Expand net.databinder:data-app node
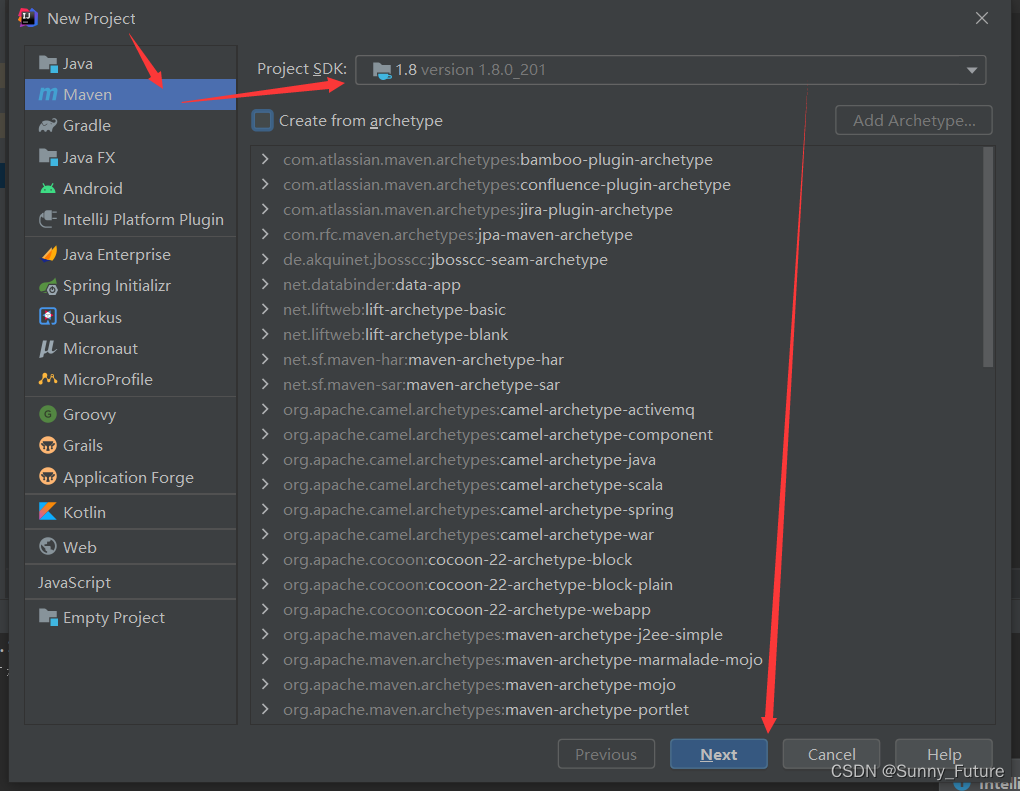The width and height of the screenshot is (1020, 791). pos(265,284)
